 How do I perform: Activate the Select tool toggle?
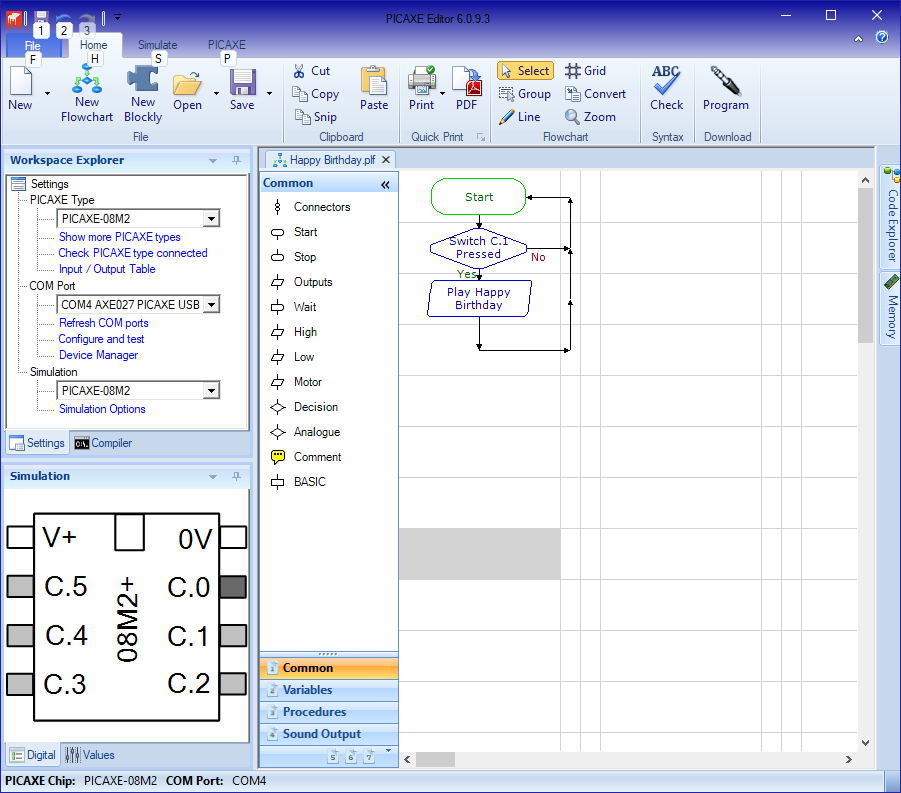click(x=525, y=71)
